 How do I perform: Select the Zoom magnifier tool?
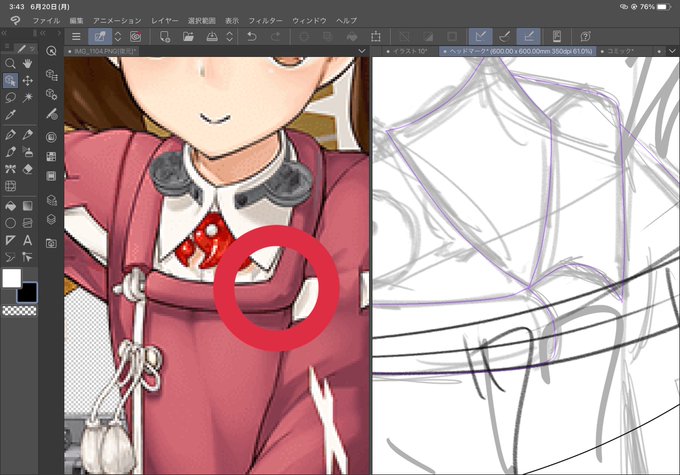click(x=10, y=64)
